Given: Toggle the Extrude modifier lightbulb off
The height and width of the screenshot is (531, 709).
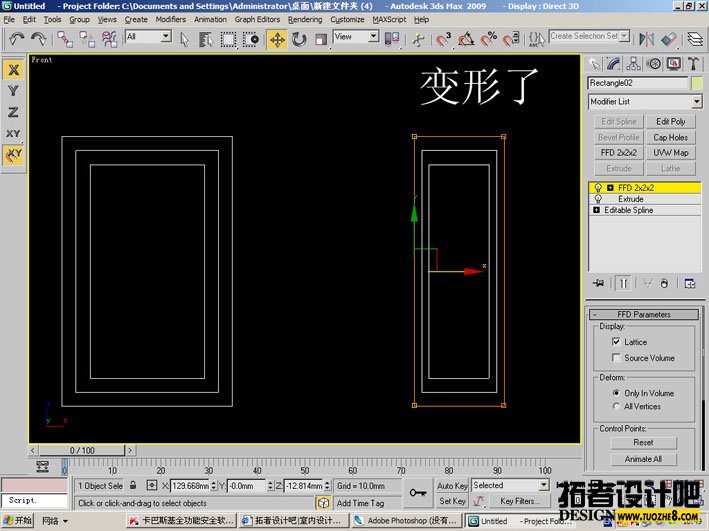Looking at the screenshot, I should (598, 199).
